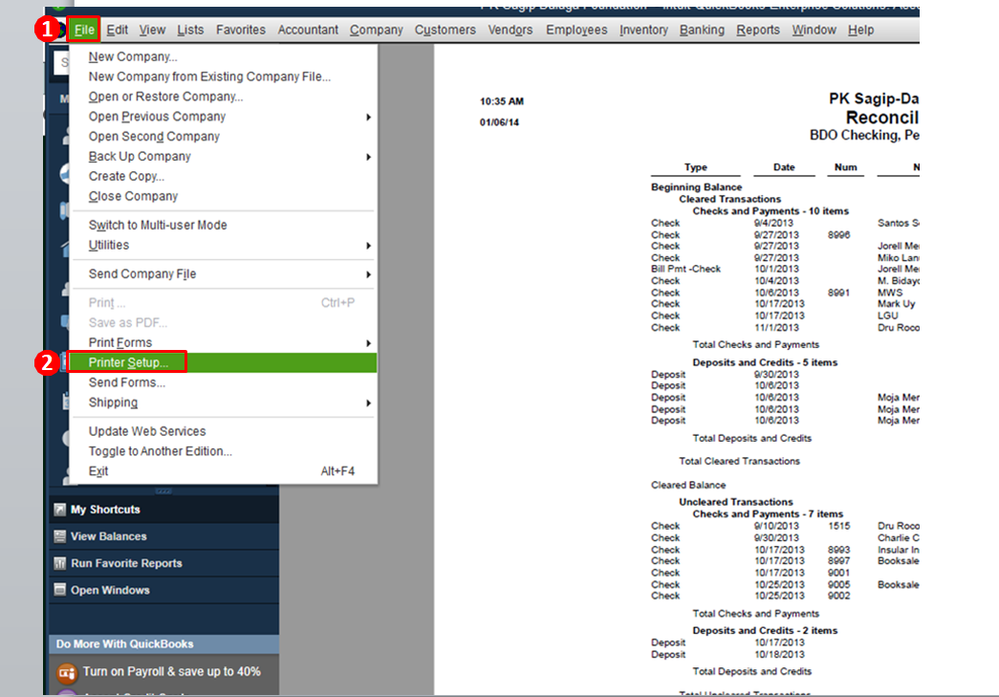Click the payroll promo icon

67,673
